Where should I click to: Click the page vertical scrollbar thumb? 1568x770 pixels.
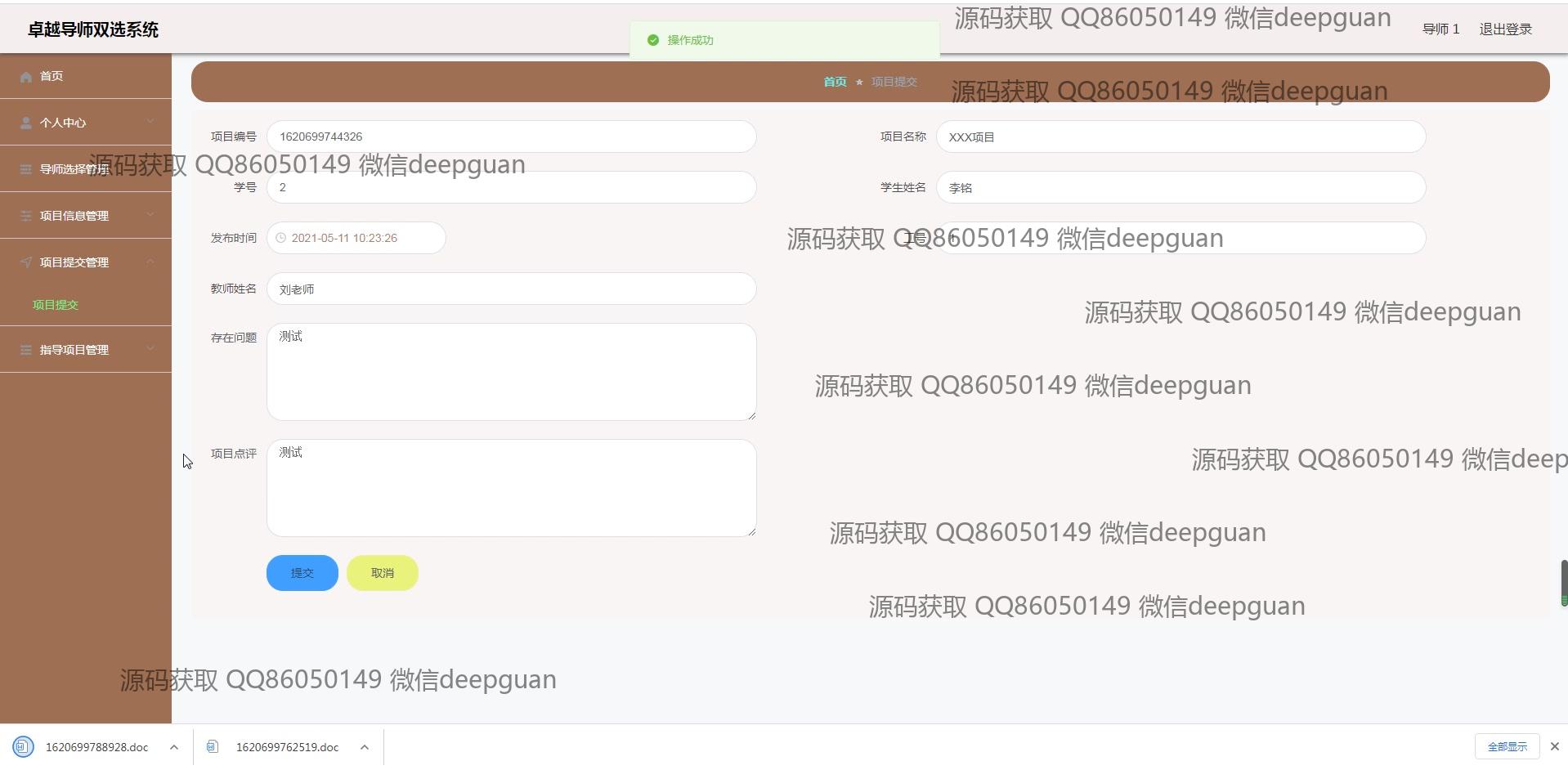pos(1564,583)
